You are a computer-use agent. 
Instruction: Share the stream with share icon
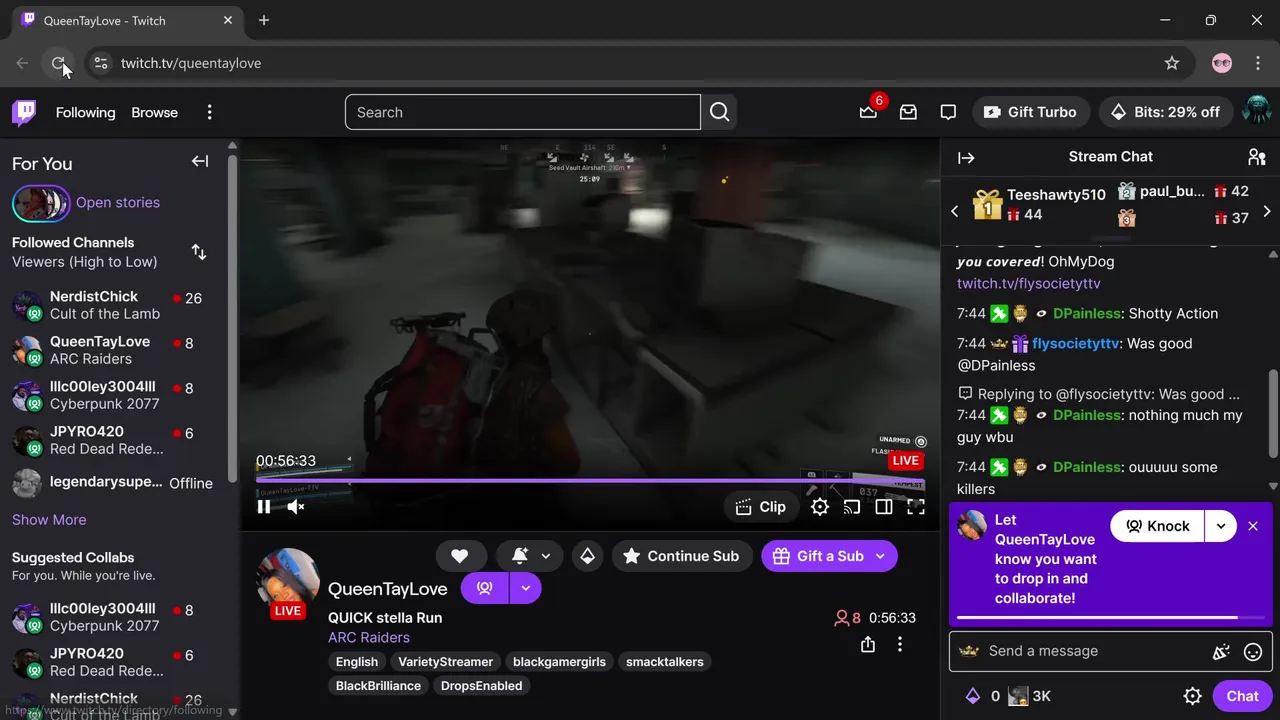click(868, 645)
